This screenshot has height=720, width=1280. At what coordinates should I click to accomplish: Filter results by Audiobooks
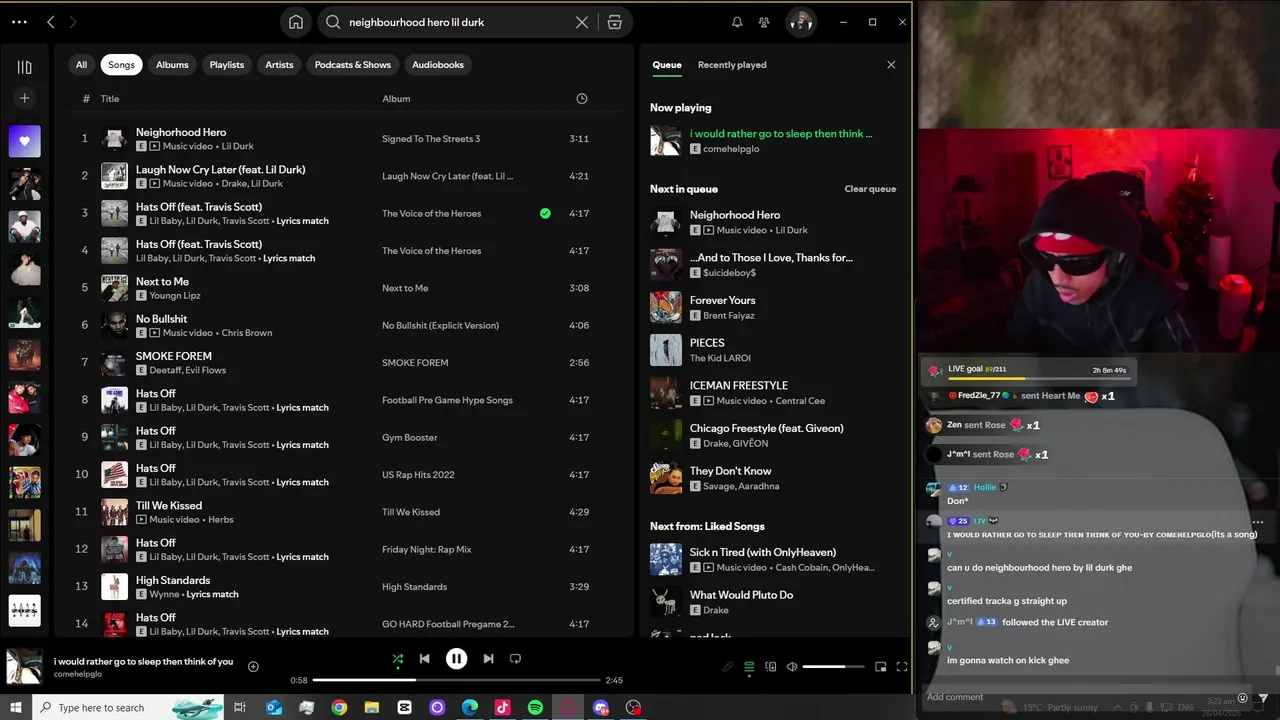coord(438,65)
